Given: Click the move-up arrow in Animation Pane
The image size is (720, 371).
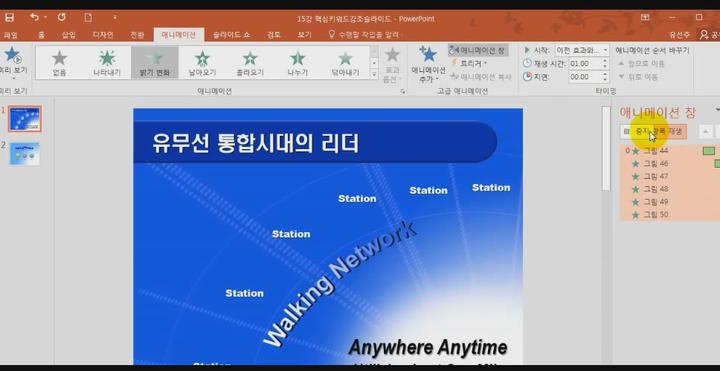Looking at the screenshot, I should pyautogui.click(x=706, y=132).
